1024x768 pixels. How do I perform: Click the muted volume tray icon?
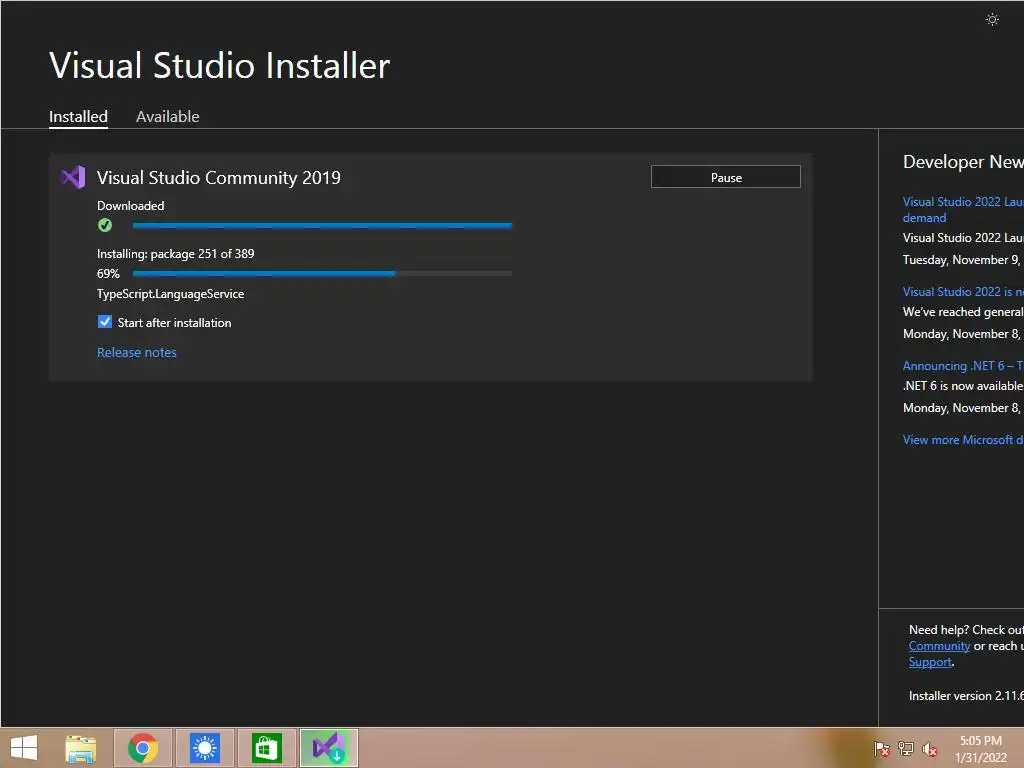929,749
